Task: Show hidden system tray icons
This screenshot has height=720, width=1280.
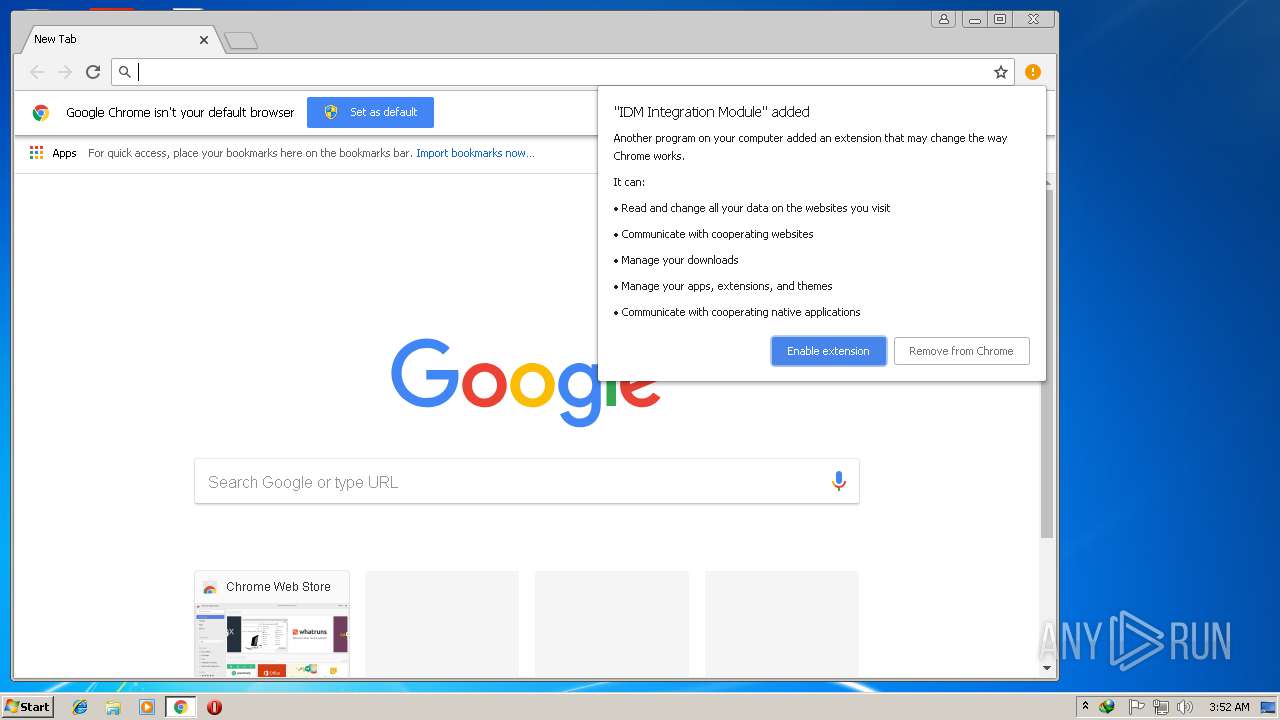Action: click(x=1085, y=707)
